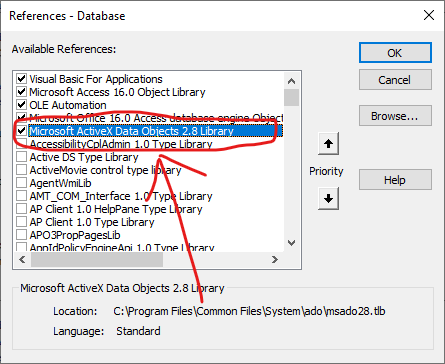Click the Language value Standard
The width and height of the screenshot is (445, 364).
tap(138, 331)
